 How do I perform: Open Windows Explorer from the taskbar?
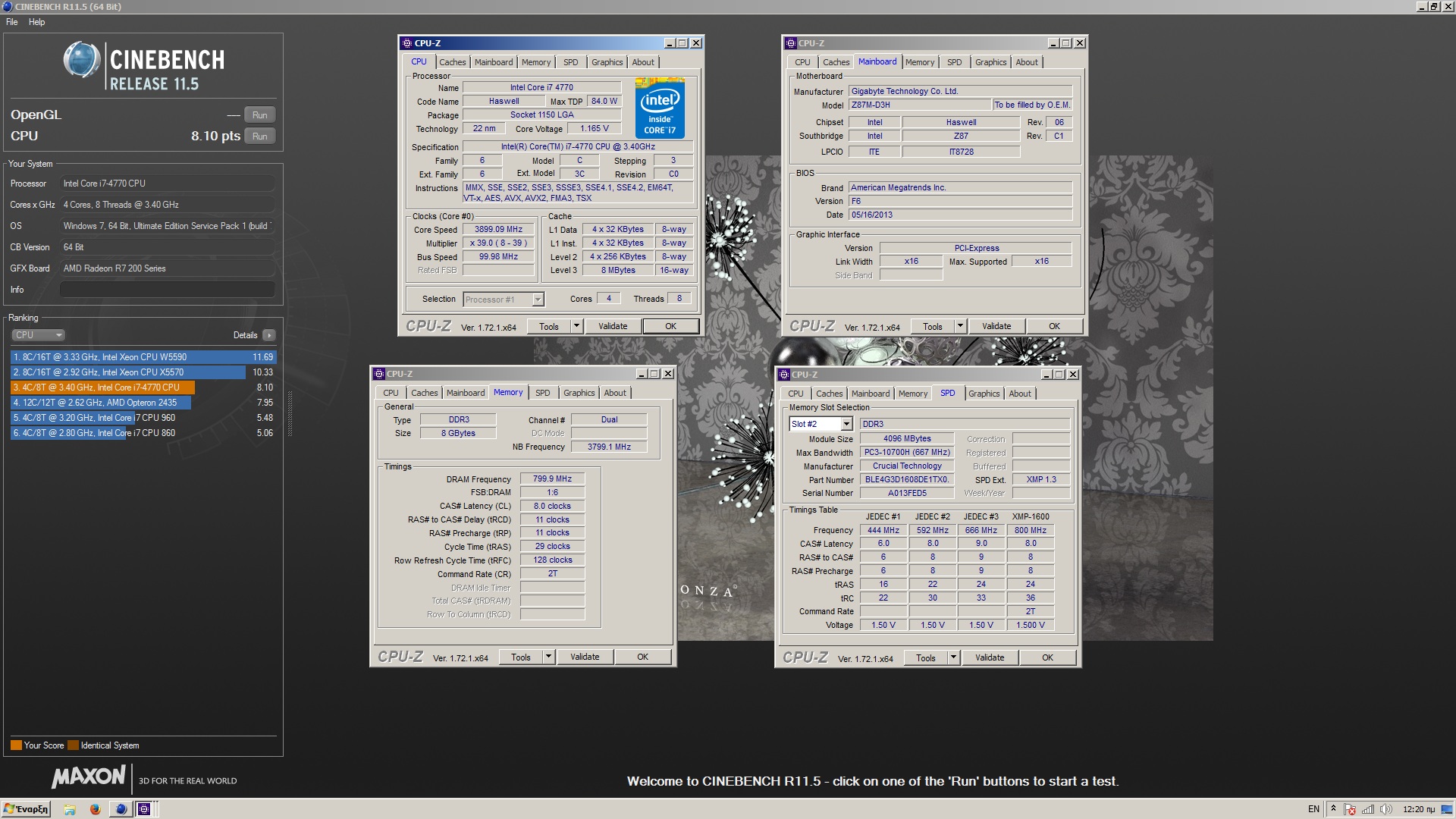[70, 809]
